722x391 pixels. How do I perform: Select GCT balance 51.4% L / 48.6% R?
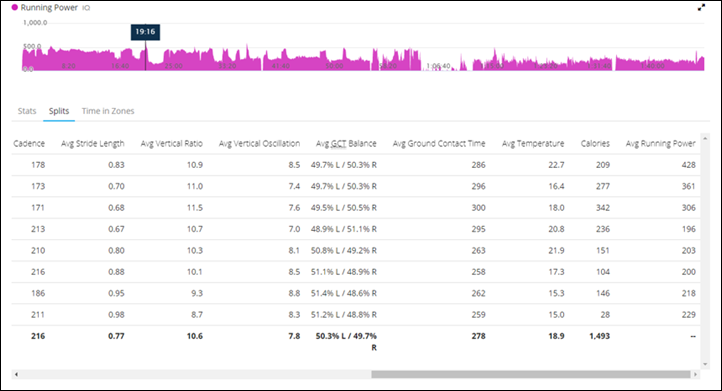(x=344, y=293)
